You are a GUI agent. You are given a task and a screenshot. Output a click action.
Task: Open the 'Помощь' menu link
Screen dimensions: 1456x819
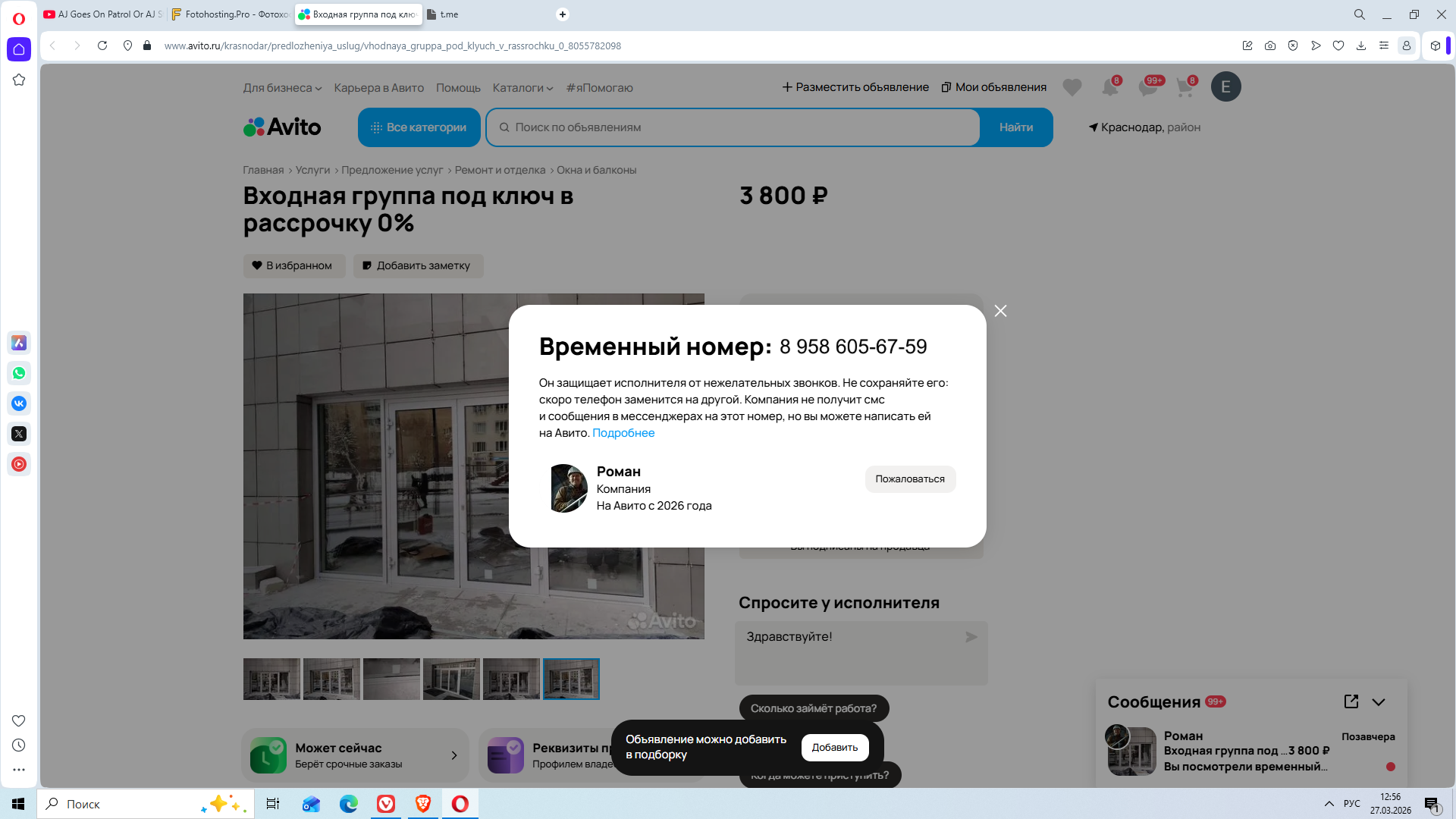pyautogui.click(x=458, y=88)
